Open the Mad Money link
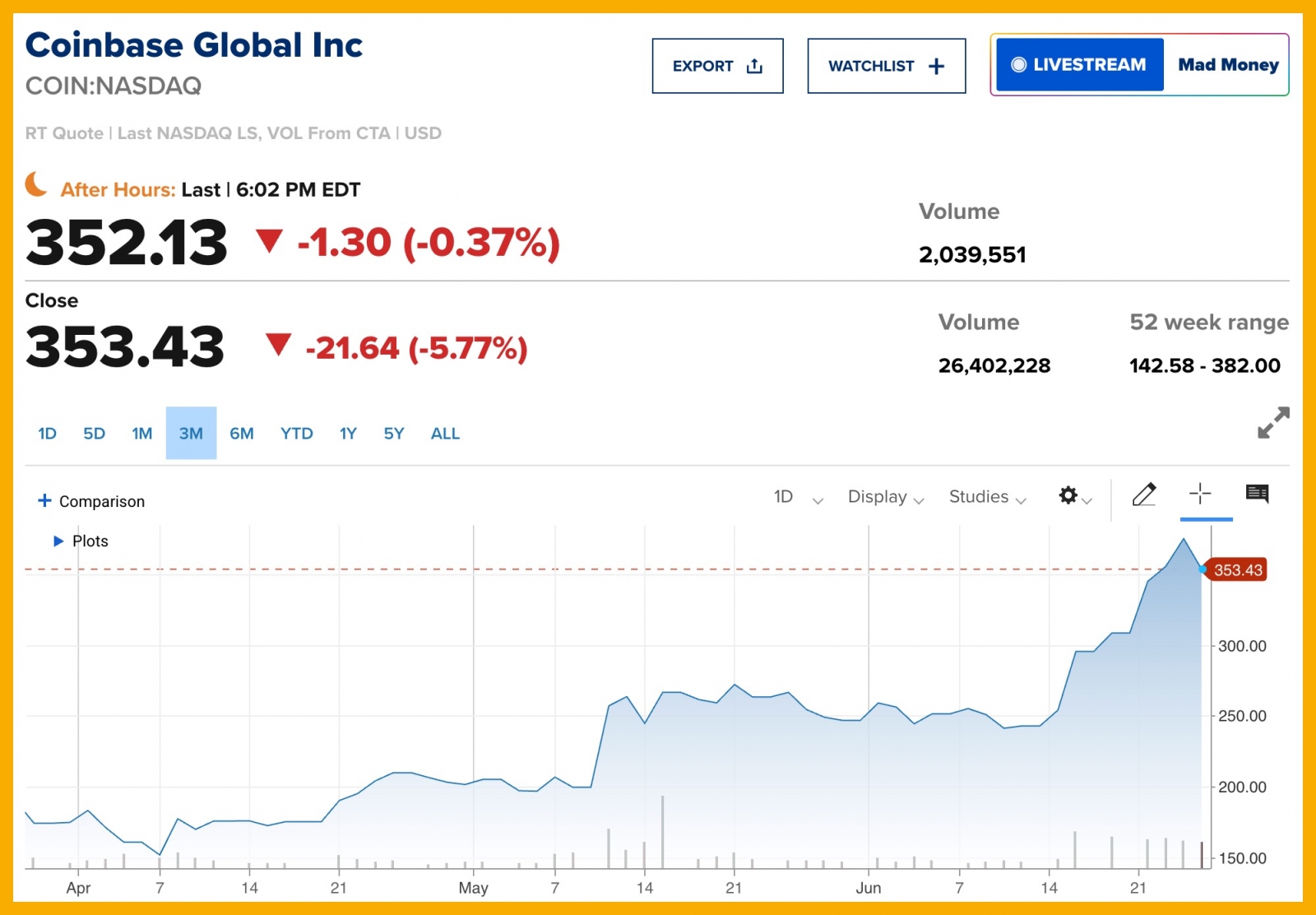1316x915 pixels. click(x=1227, y=65)
